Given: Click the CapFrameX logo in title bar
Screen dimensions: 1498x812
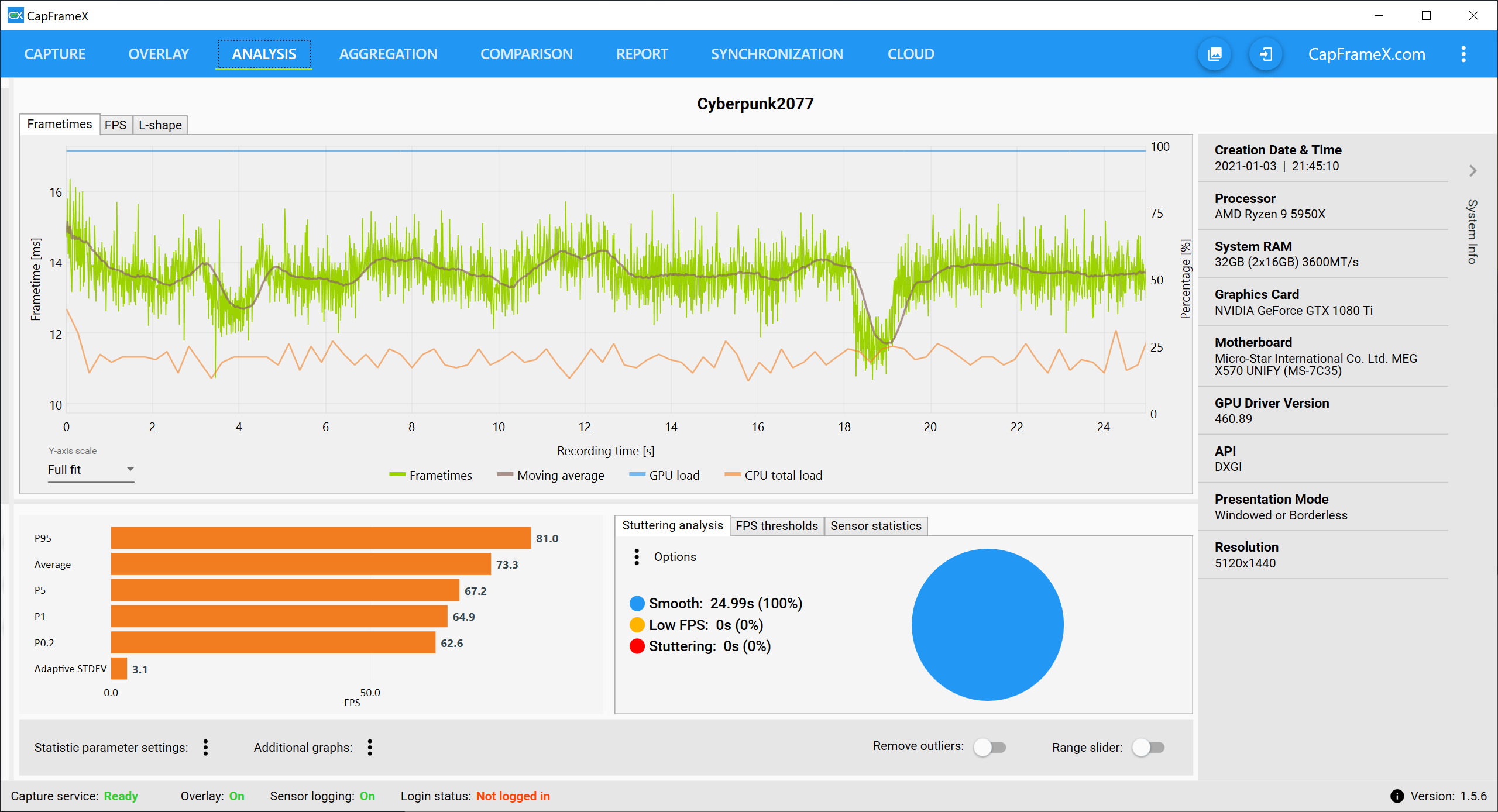Looking at the screenshot, I should click(15, 15).
